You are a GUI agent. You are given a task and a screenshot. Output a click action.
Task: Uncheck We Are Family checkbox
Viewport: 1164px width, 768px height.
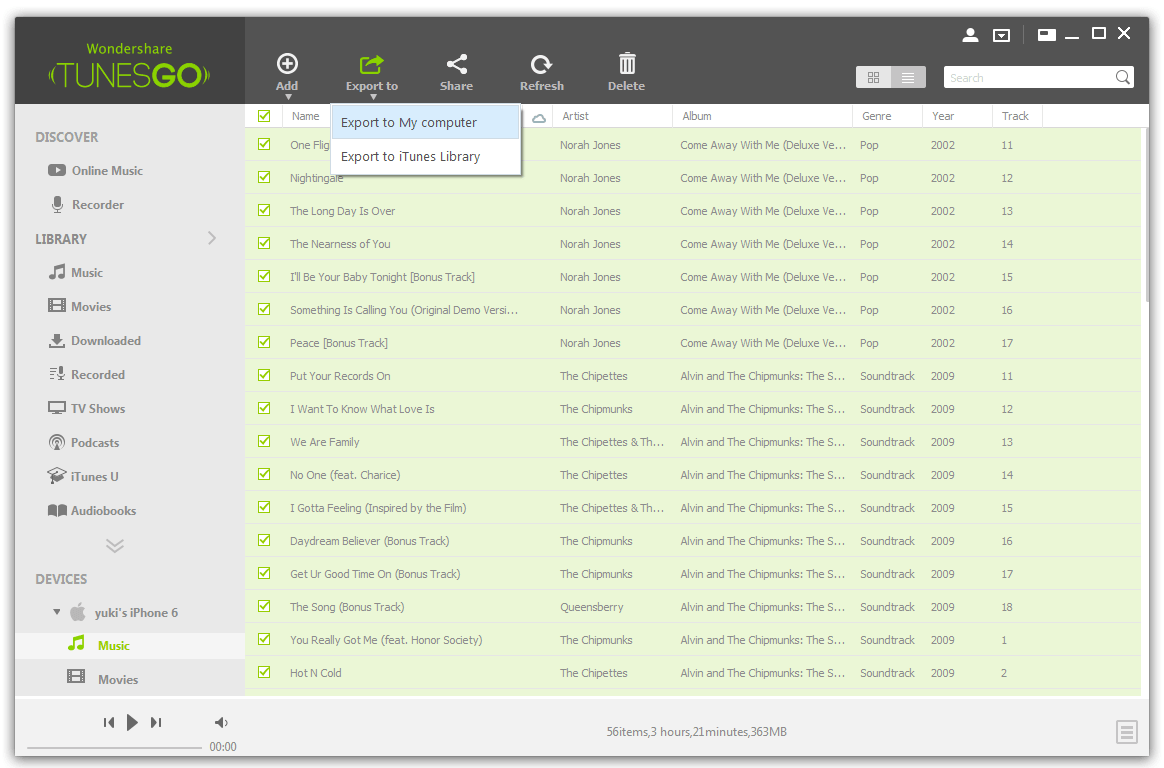click(264, 441)
